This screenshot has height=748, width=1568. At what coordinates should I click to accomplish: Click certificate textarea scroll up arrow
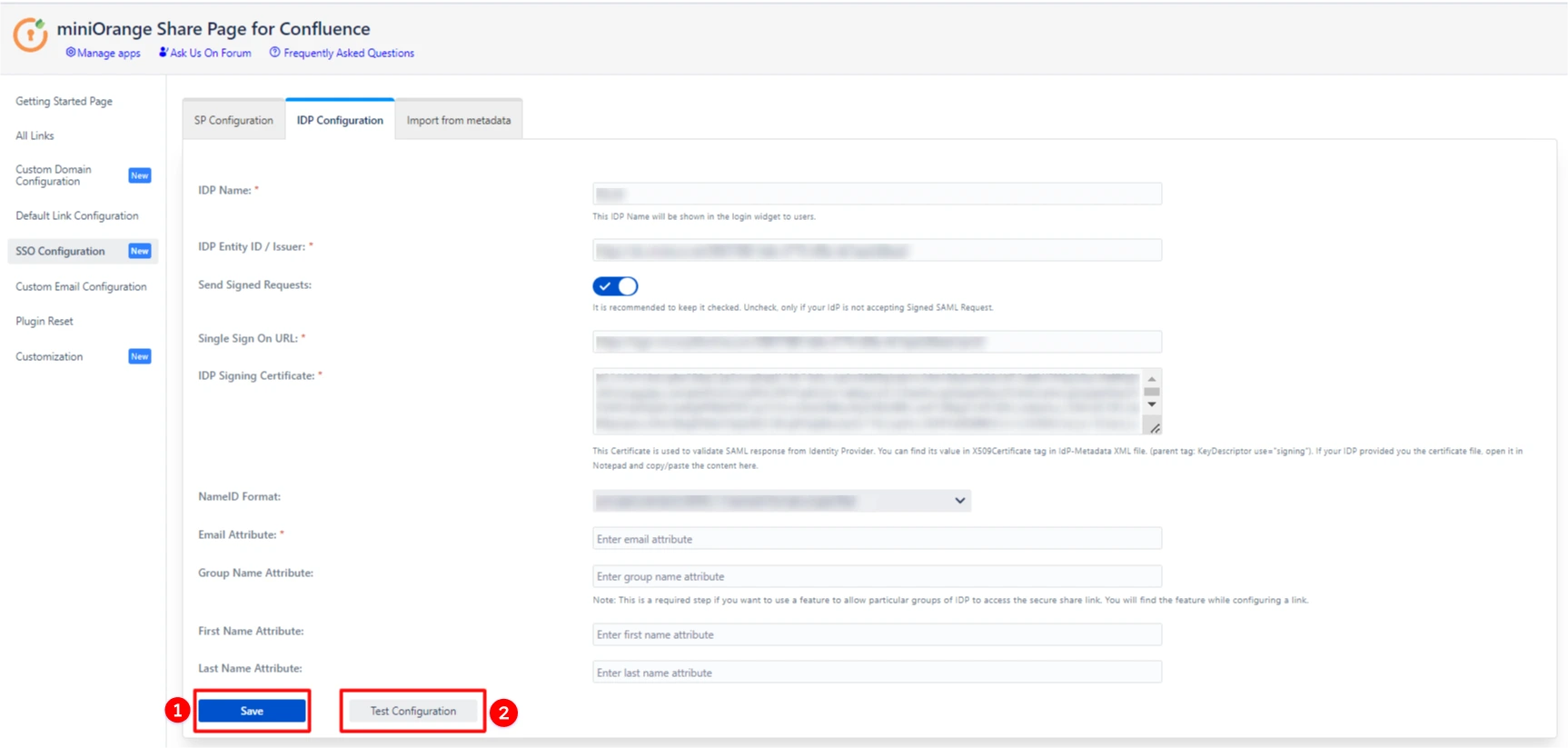pos(1152,379)
